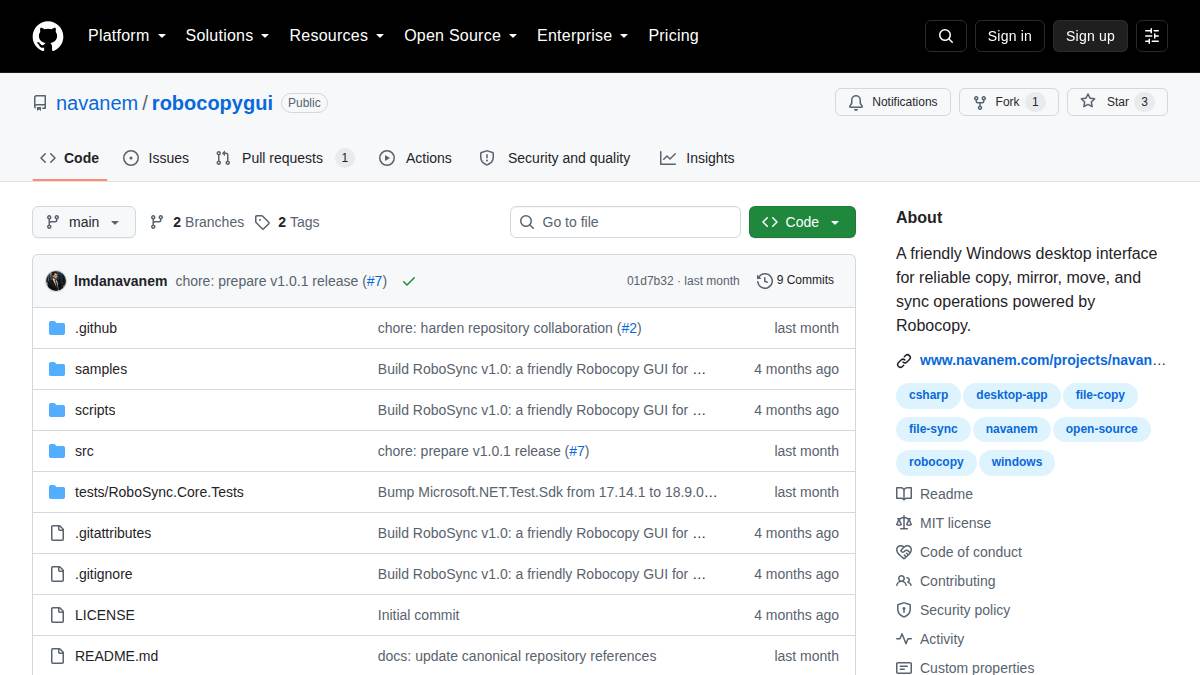Open the .gitignore file
The width and height of the screenshot is (1200, 675).
click(x=104, y=574)
